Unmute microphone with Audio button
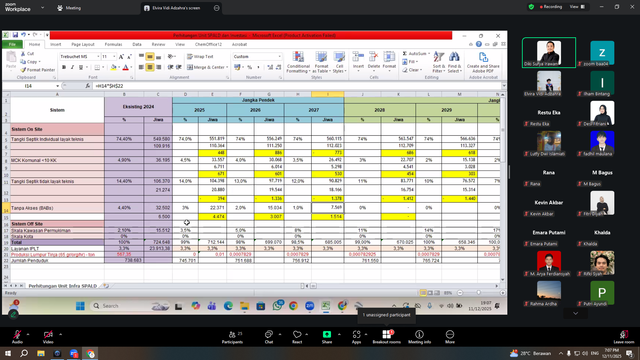 17,336
